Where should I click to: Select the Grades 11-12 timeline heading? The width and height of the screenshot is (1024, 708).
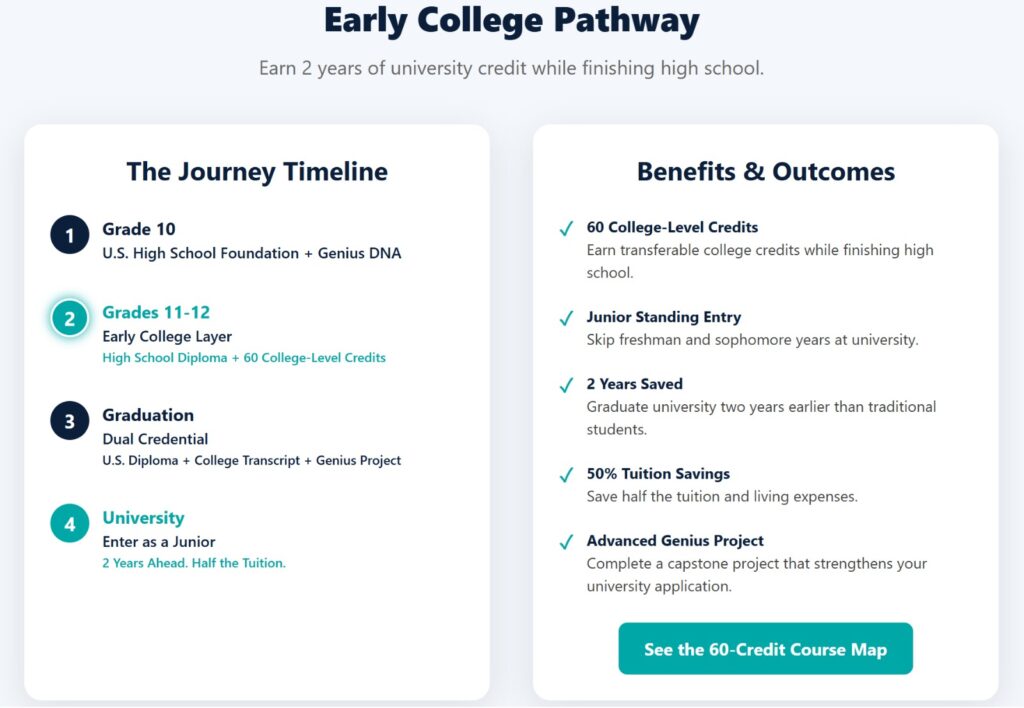tap(156, 312)
